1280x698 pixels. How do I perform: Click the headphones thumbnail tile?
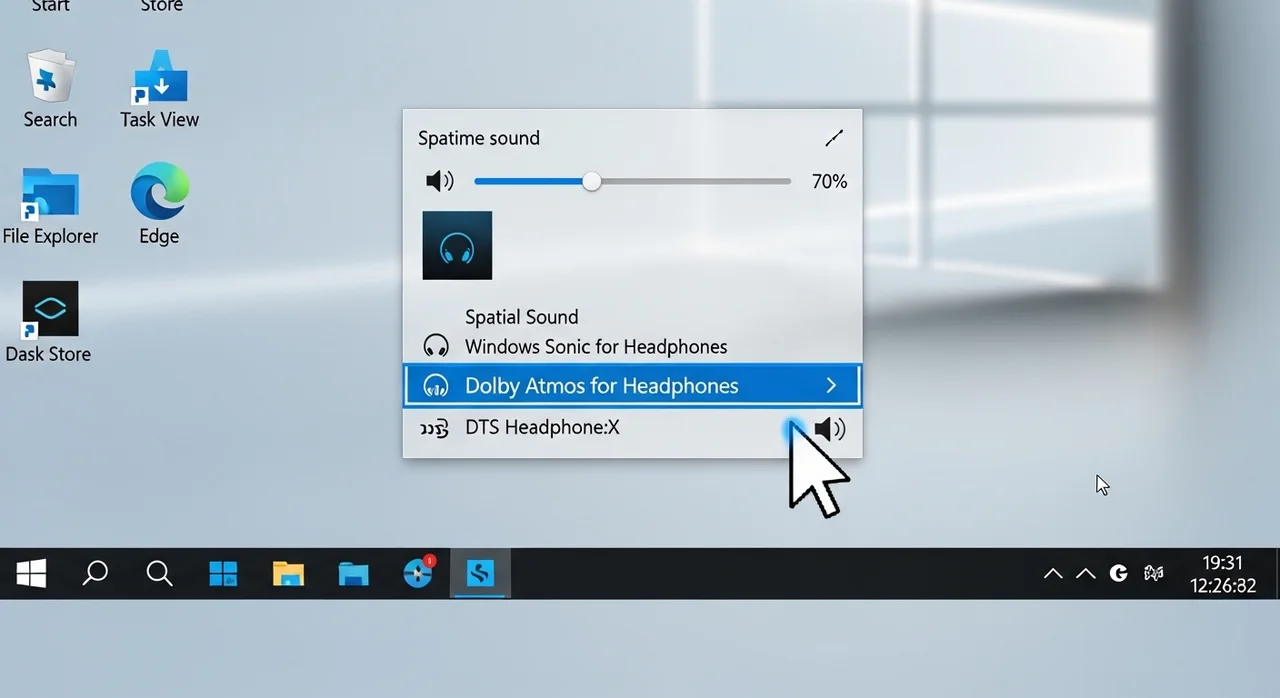click(457, 245)
